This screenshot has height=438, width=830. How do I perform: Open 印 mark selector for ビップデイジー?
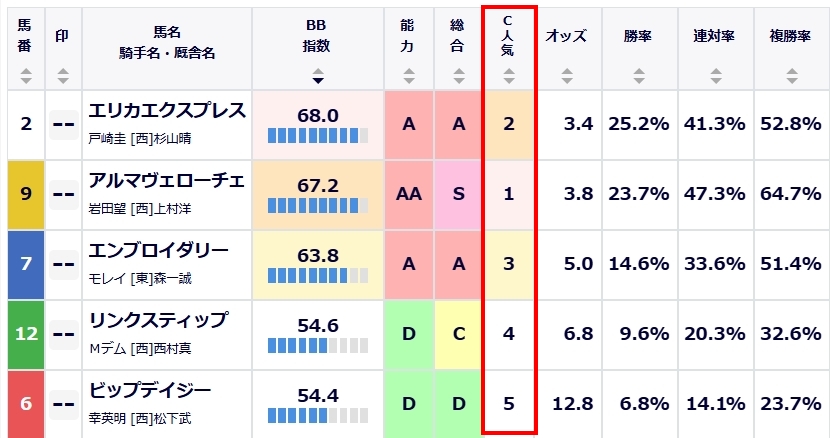64,405
